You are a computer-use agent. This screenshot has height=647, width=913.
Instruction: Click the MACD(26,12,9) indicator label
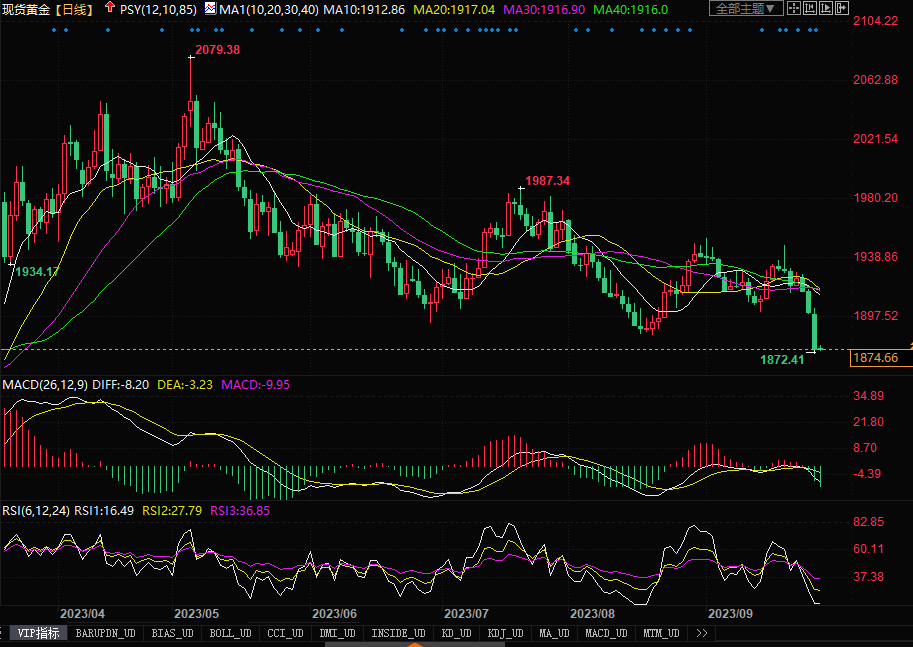click(45, 384)
